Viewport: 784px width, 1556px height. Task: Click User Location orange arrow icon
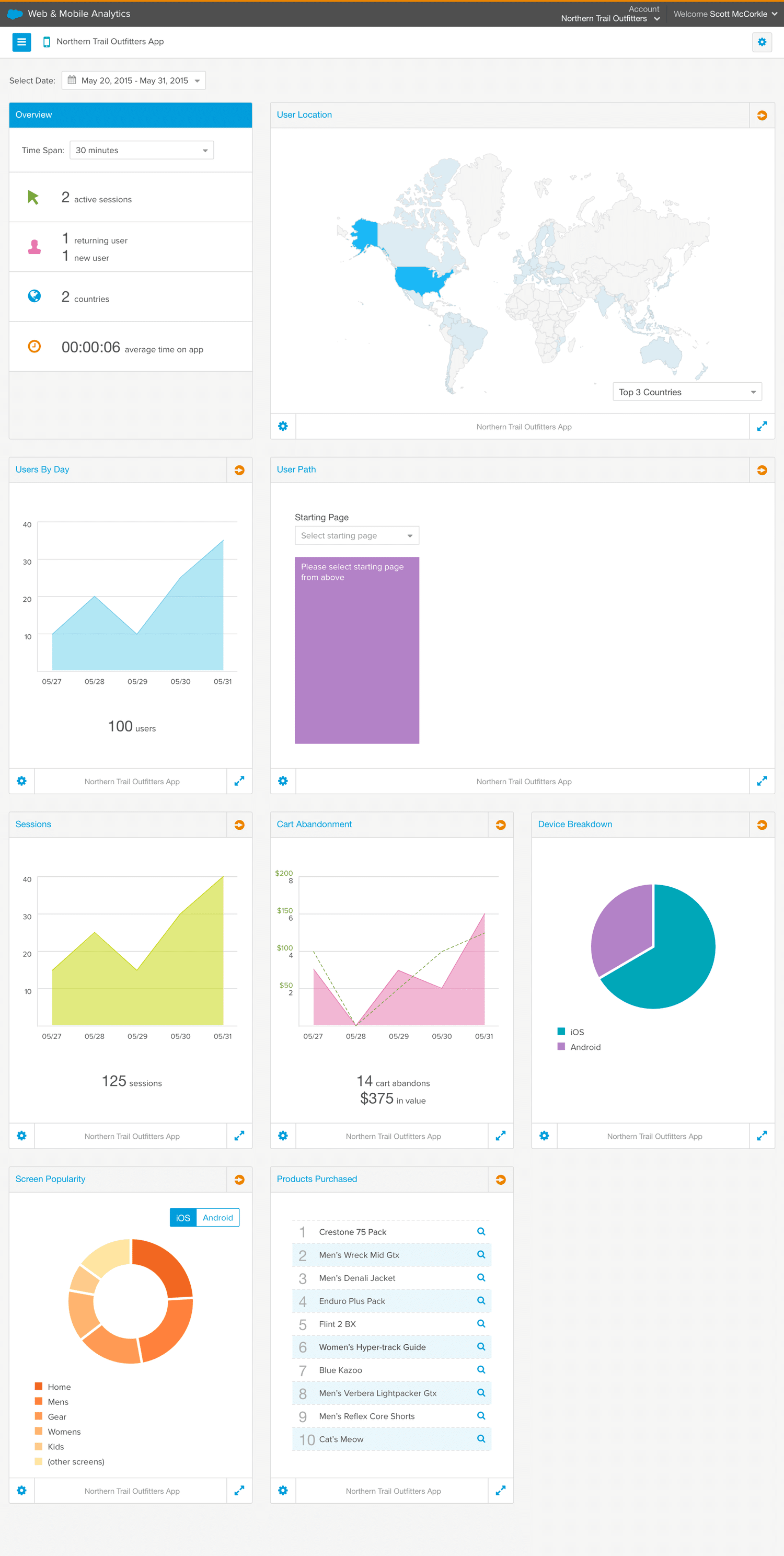[x=762, y=116]
